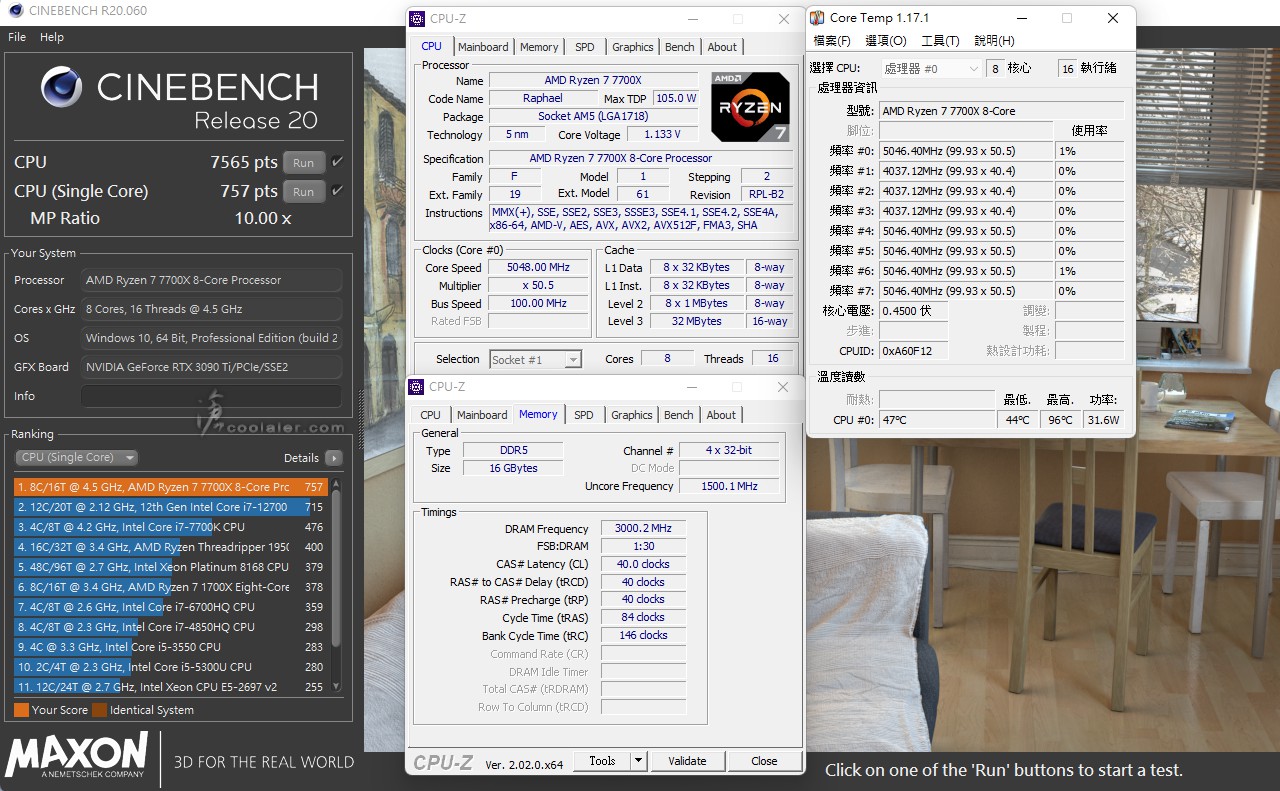
Task: Open Core Temp 工具(T) menu
Action: 940,41
